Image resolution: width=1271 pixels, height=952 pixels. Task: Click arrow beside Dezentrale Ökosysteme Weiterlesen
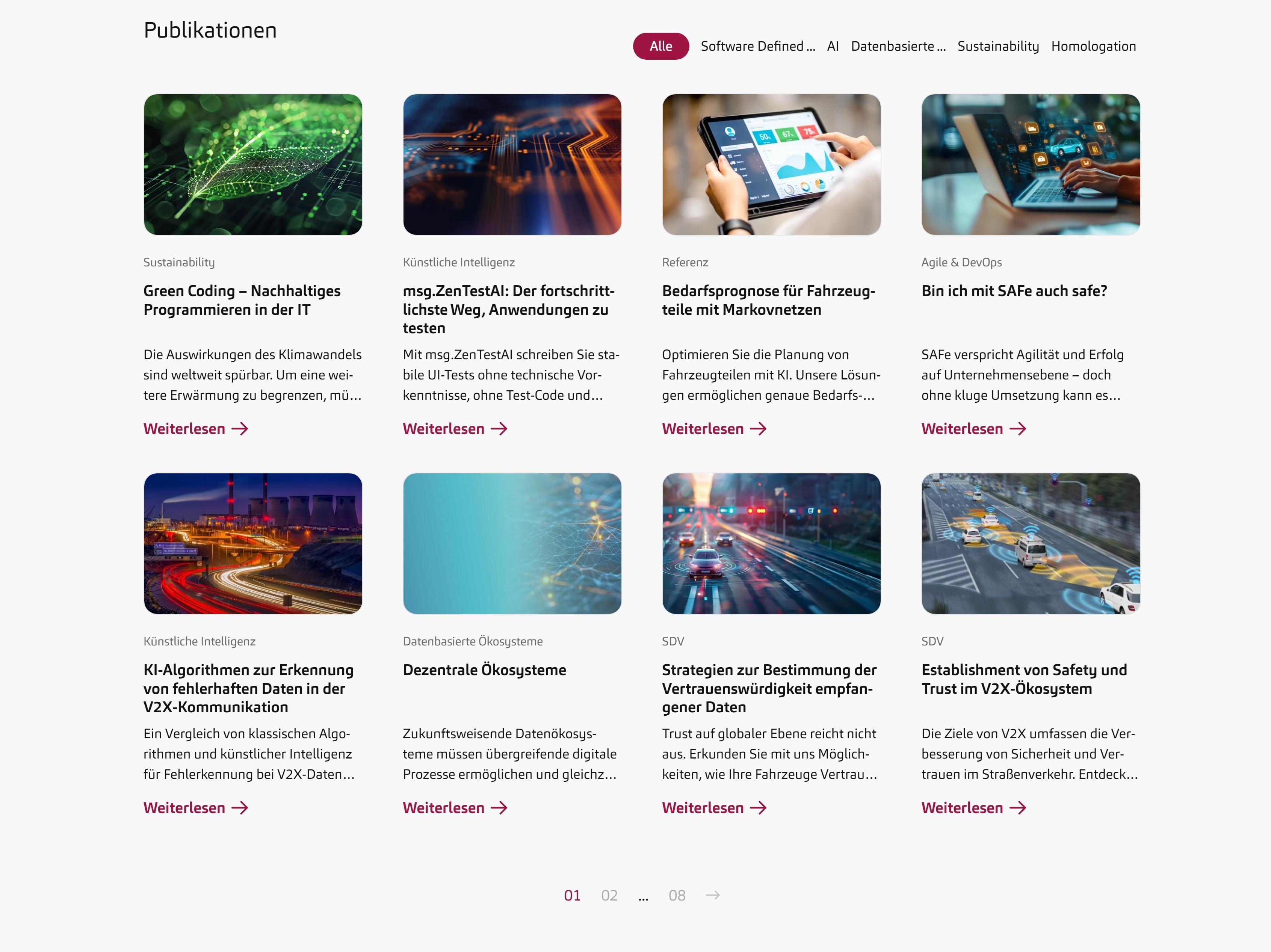coord(499,808)
